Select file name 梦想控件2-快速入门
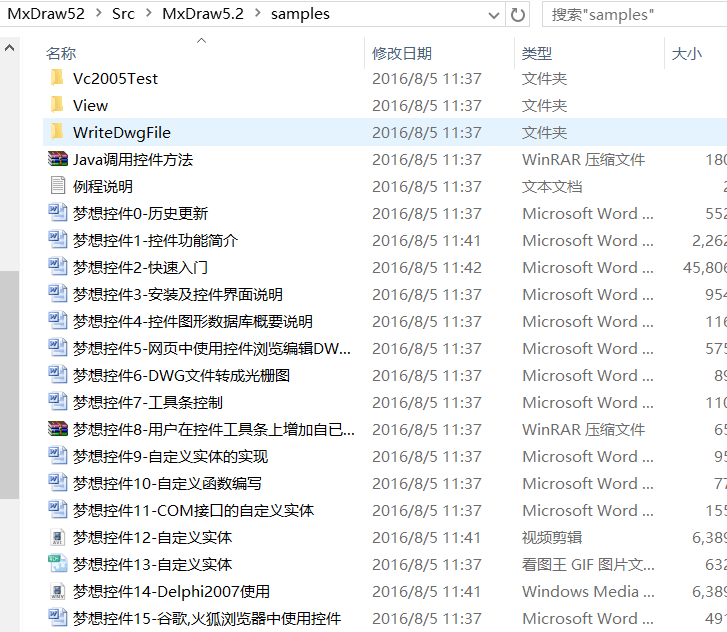Image resolution: width=727 pixels, height=632 pixels. (x=140, y=267)
